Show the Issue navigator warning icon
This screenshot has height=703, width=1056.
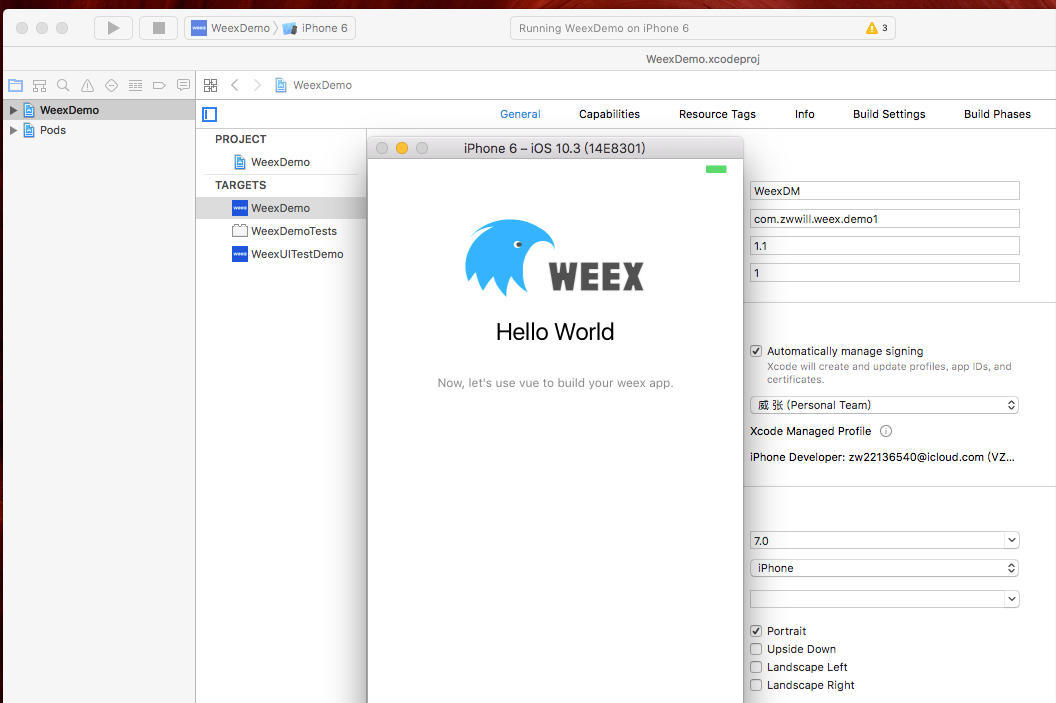pyautogui.click(x=87, y=86)
